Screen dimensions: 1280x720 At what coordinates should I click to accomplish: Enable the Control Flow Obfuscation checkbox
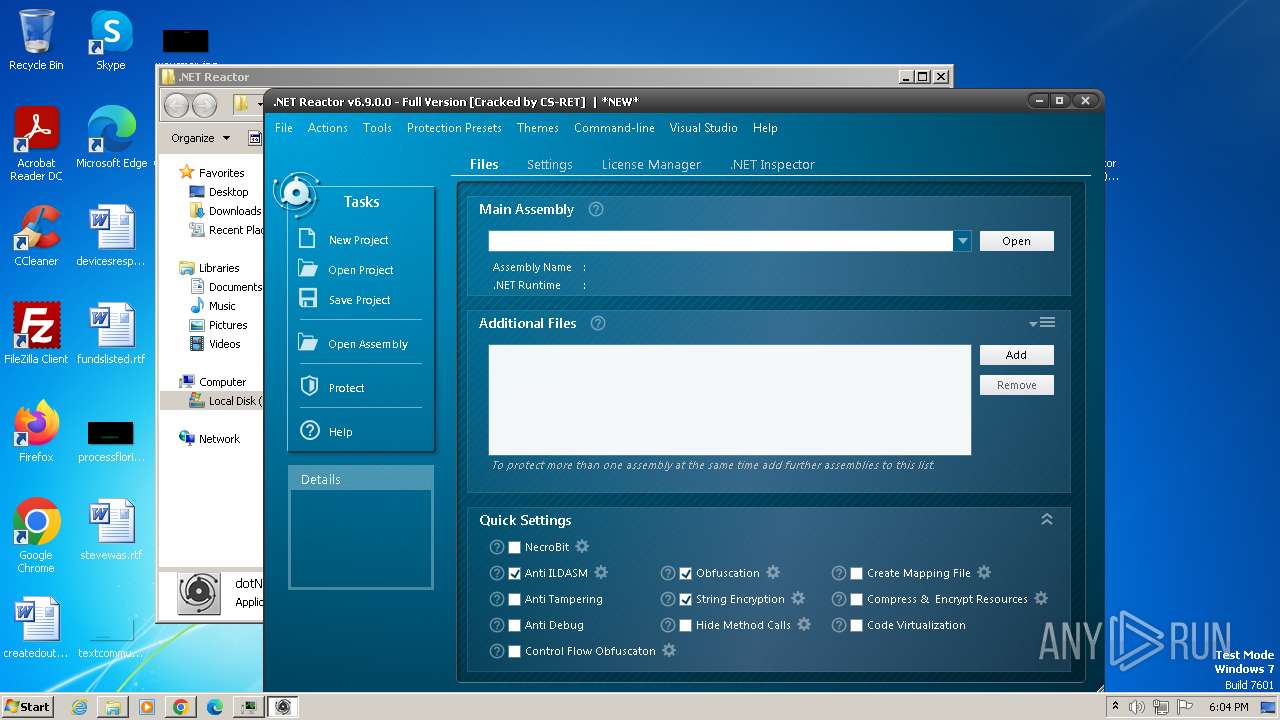(x=515, y=651)
